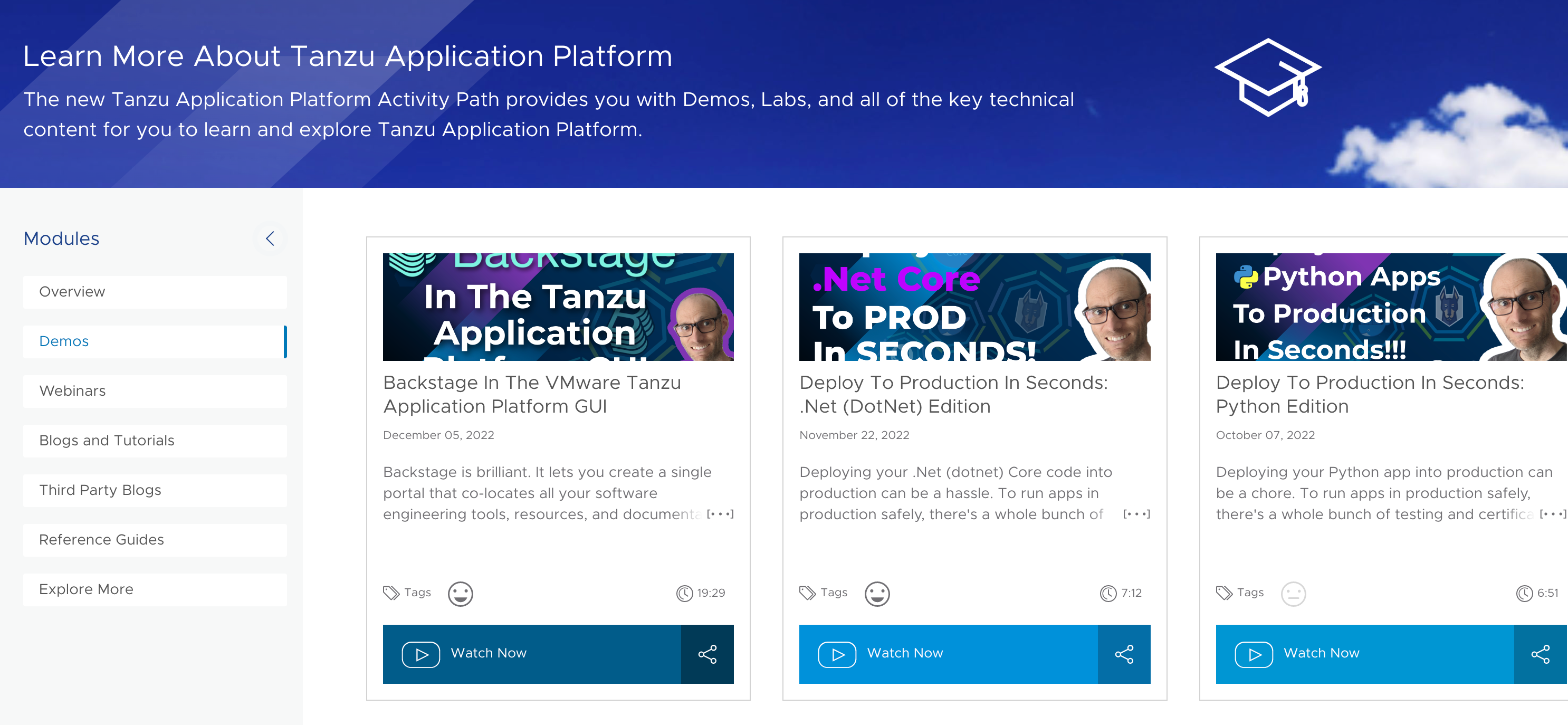This screenshot has width=1568, height=725.
Task: Select the Overview module in sidebar
Action: pos(155,291)
